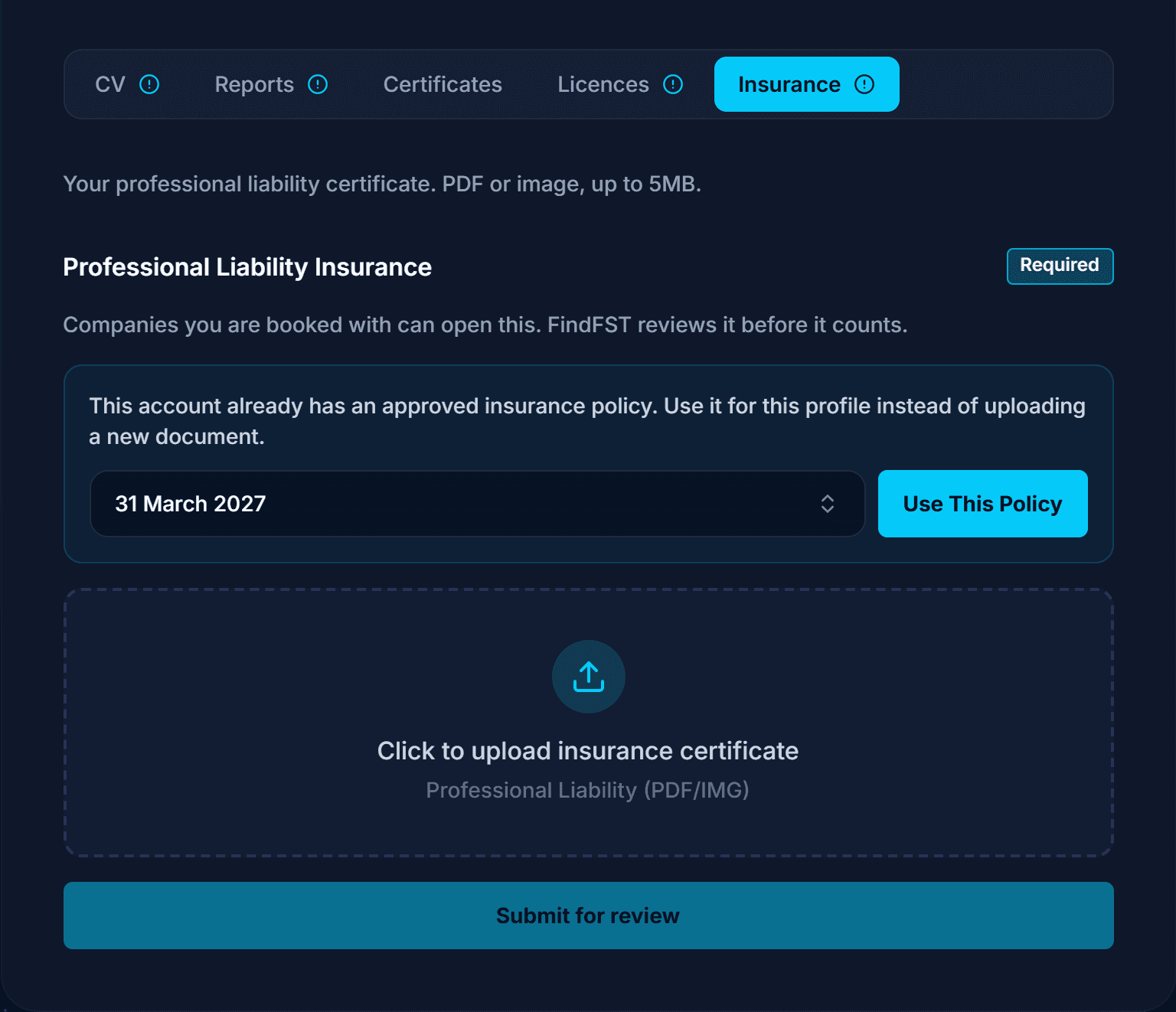Switch to the Reports tab
This screenshot has height=1012, width=1176.
click(x=271, y=84)
